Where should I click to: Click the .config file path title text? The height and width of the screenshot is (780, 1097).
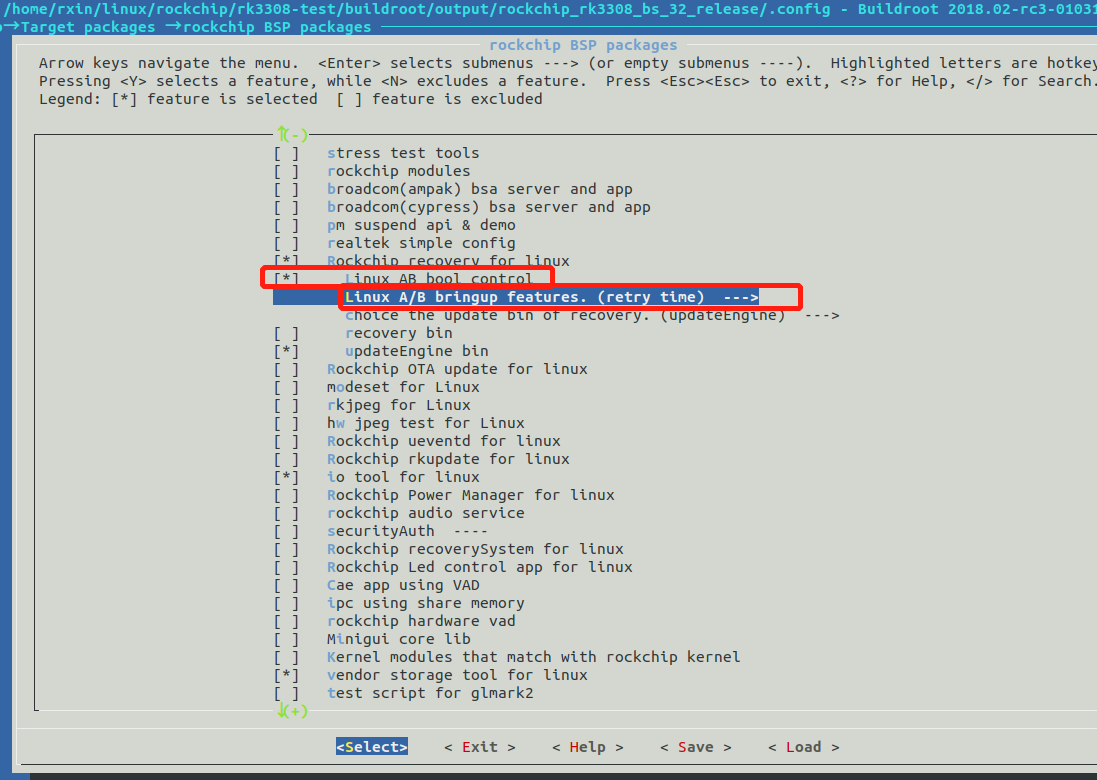pyautogui.click(x=417, y=10)
